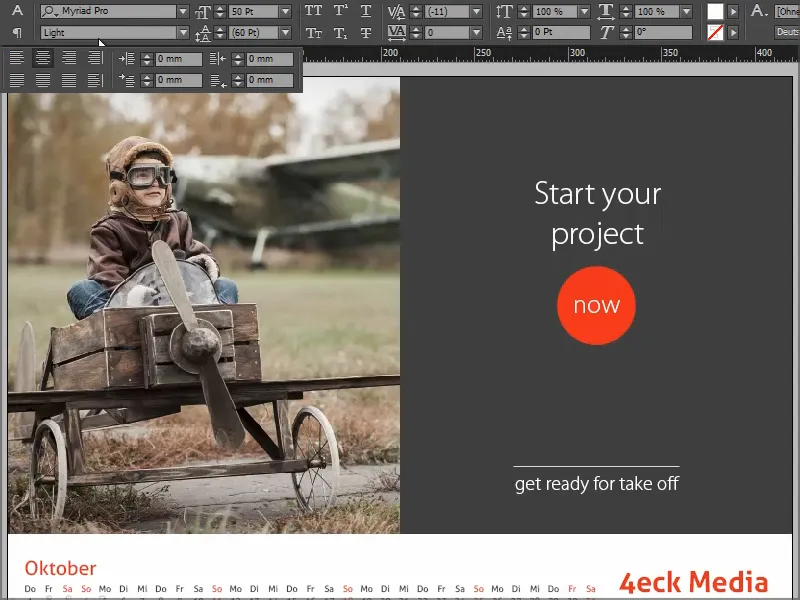The height and width of the screenshot is (600, 800).
Task: Open the tracking value 0 dropdown
Action: 477,33
